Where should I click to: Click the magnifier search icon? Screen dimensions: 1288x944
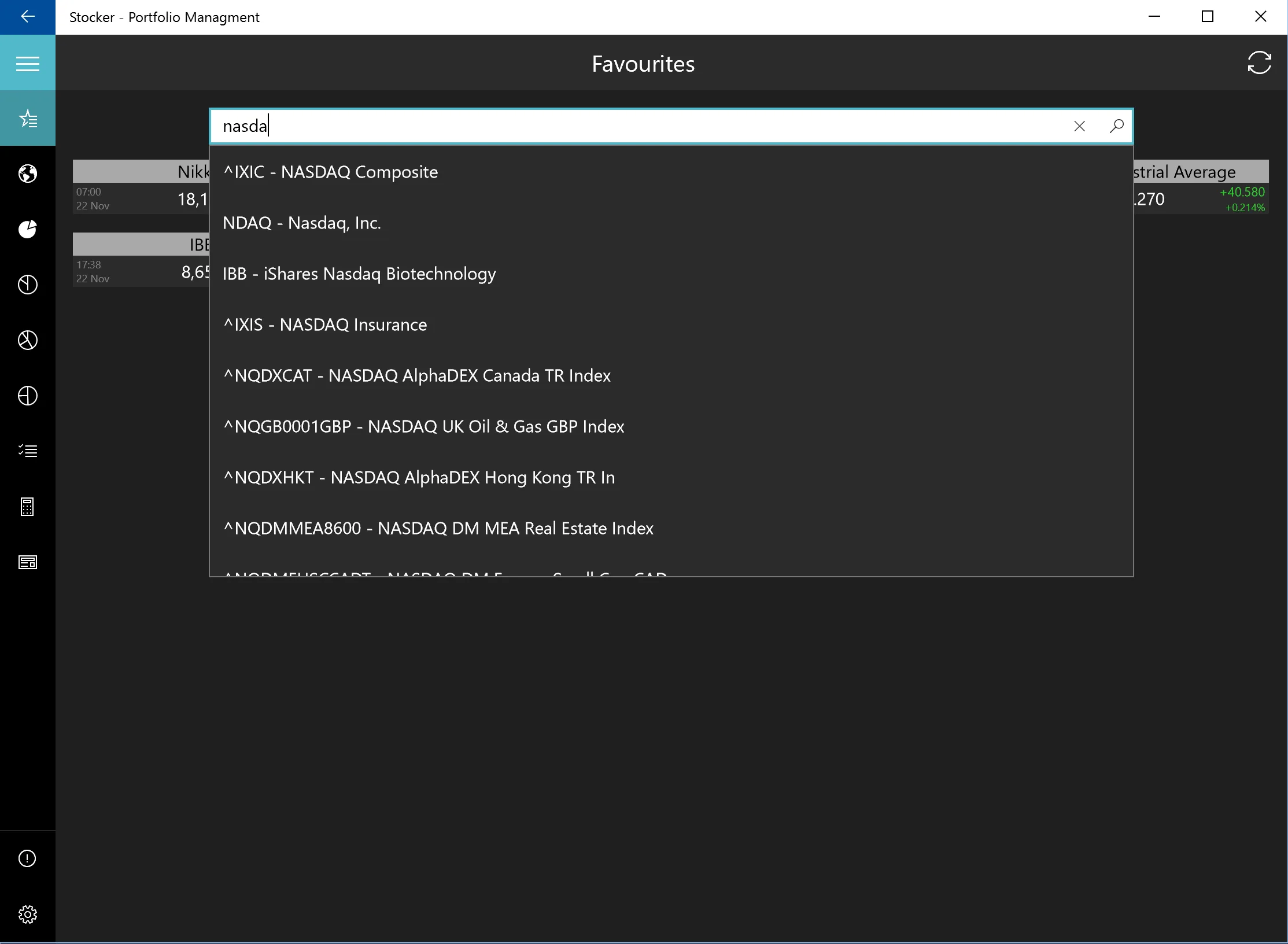(1116, 126)
